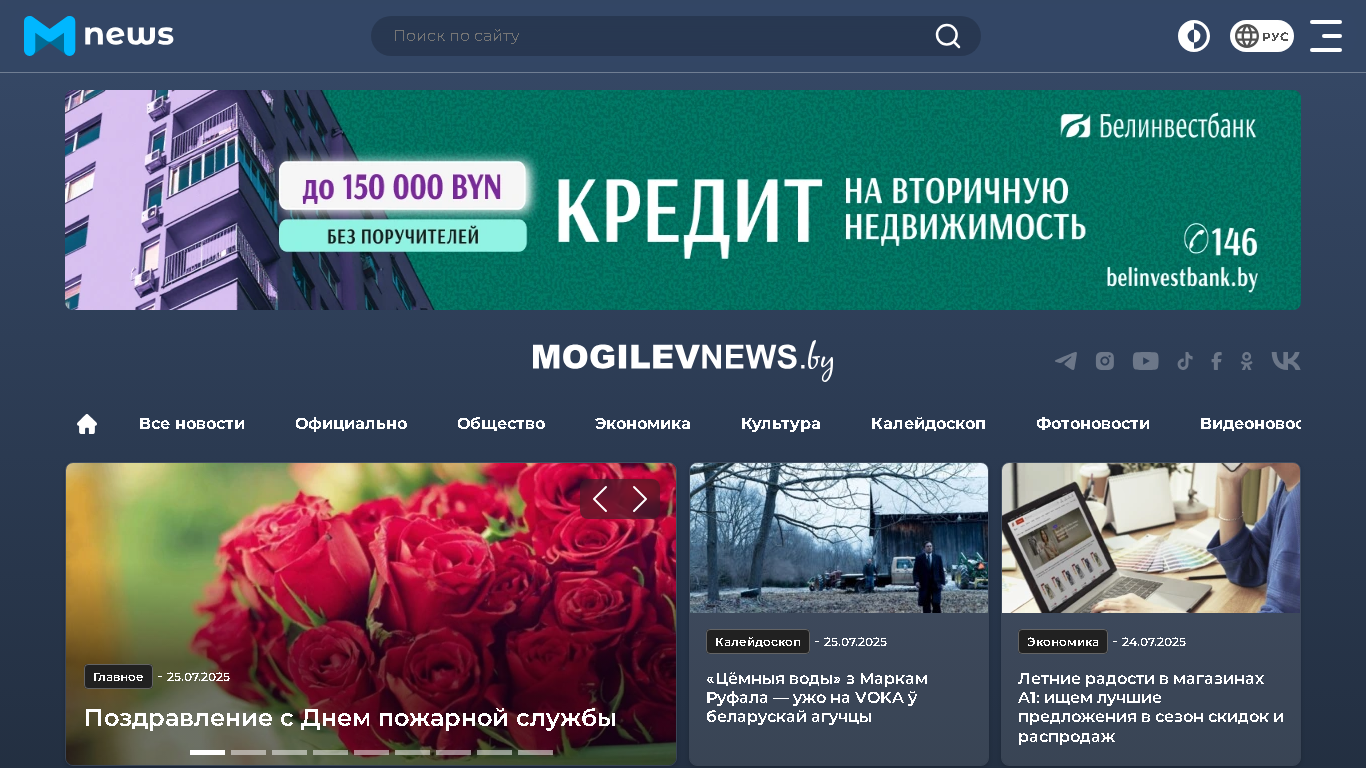
Task: Open the Facebook social link
Action: coord(1216,361)
